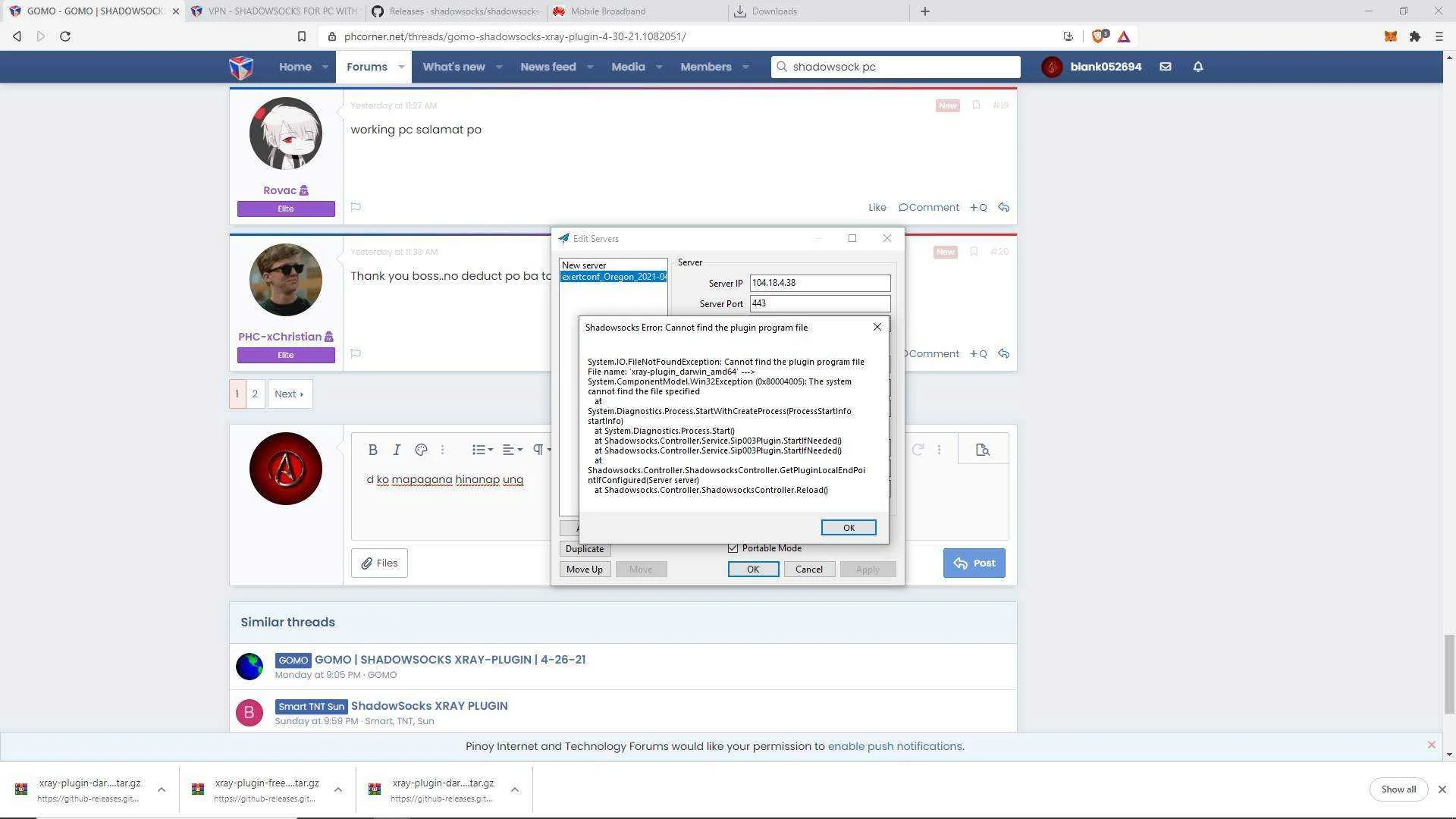Open the MetaMask fox extension
This screenshot has height=819, width=1456.
tap(1390, 36)
